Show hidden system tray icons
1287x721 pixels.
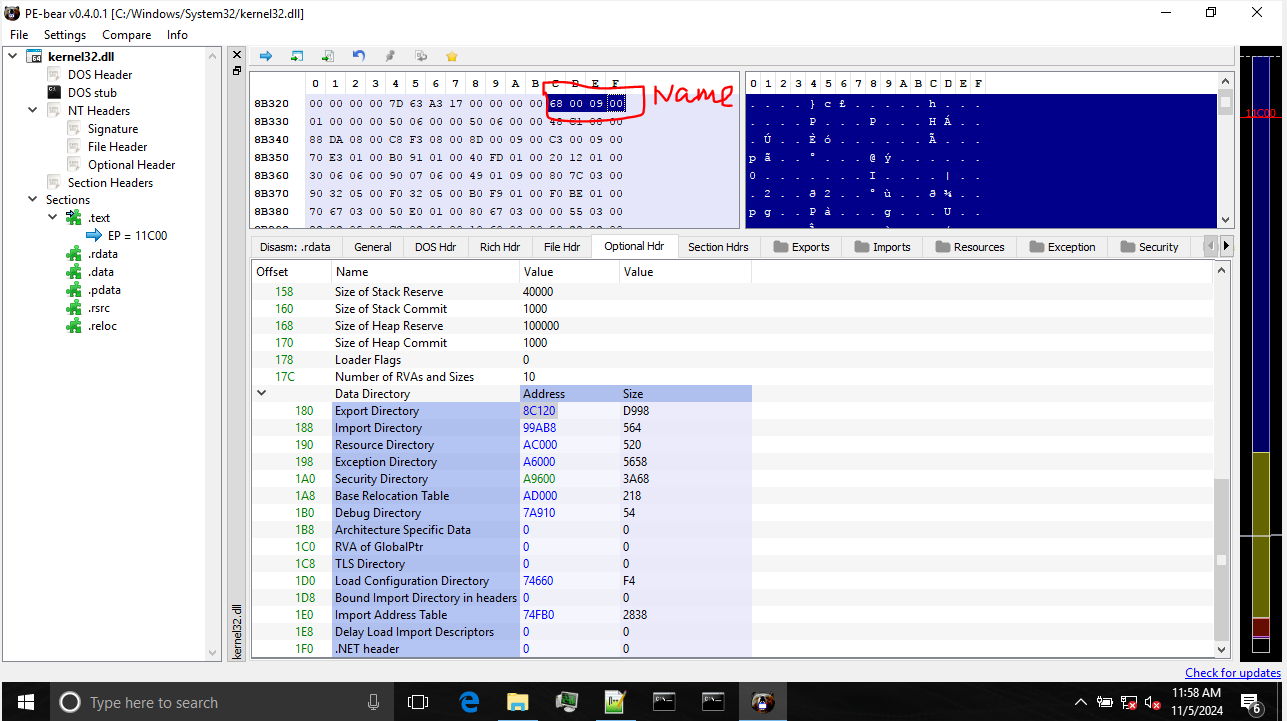point(1081,702)
